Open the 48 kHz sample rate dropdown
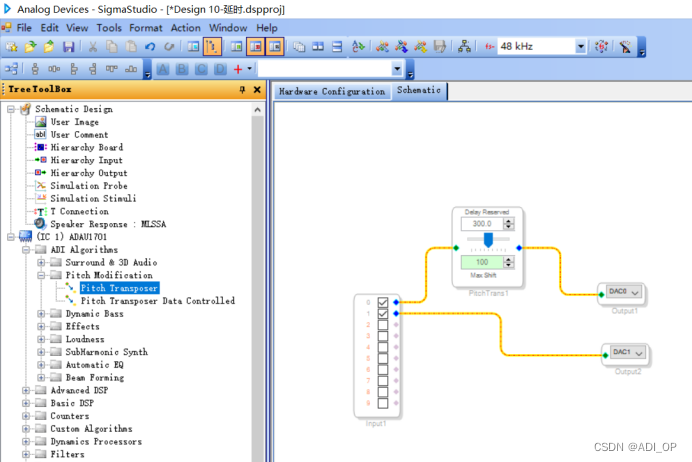This screenshot has width=692, height=462. click(x=581, y=46)
